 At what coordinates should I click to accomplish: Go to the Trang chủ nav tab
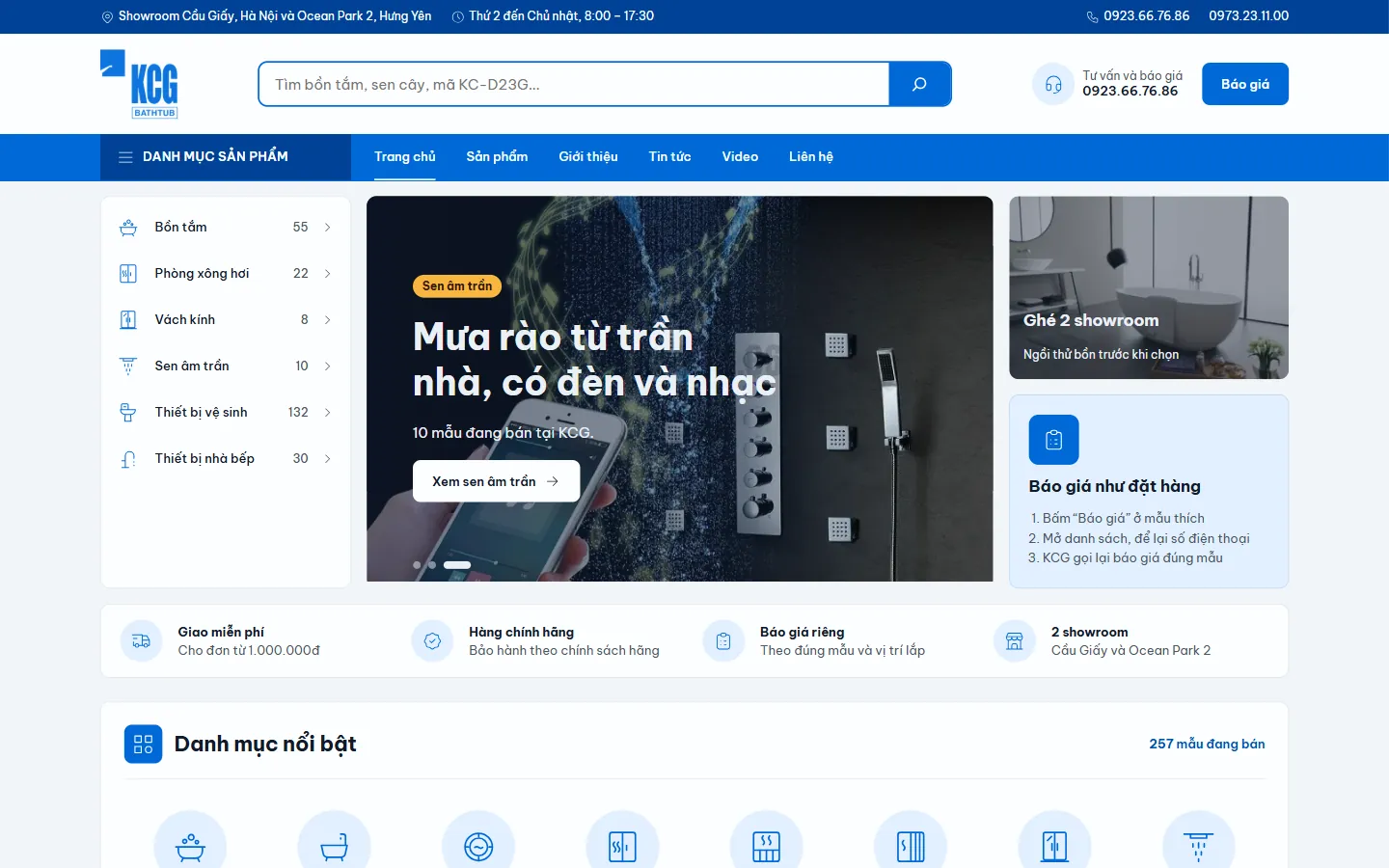(405, 157)
